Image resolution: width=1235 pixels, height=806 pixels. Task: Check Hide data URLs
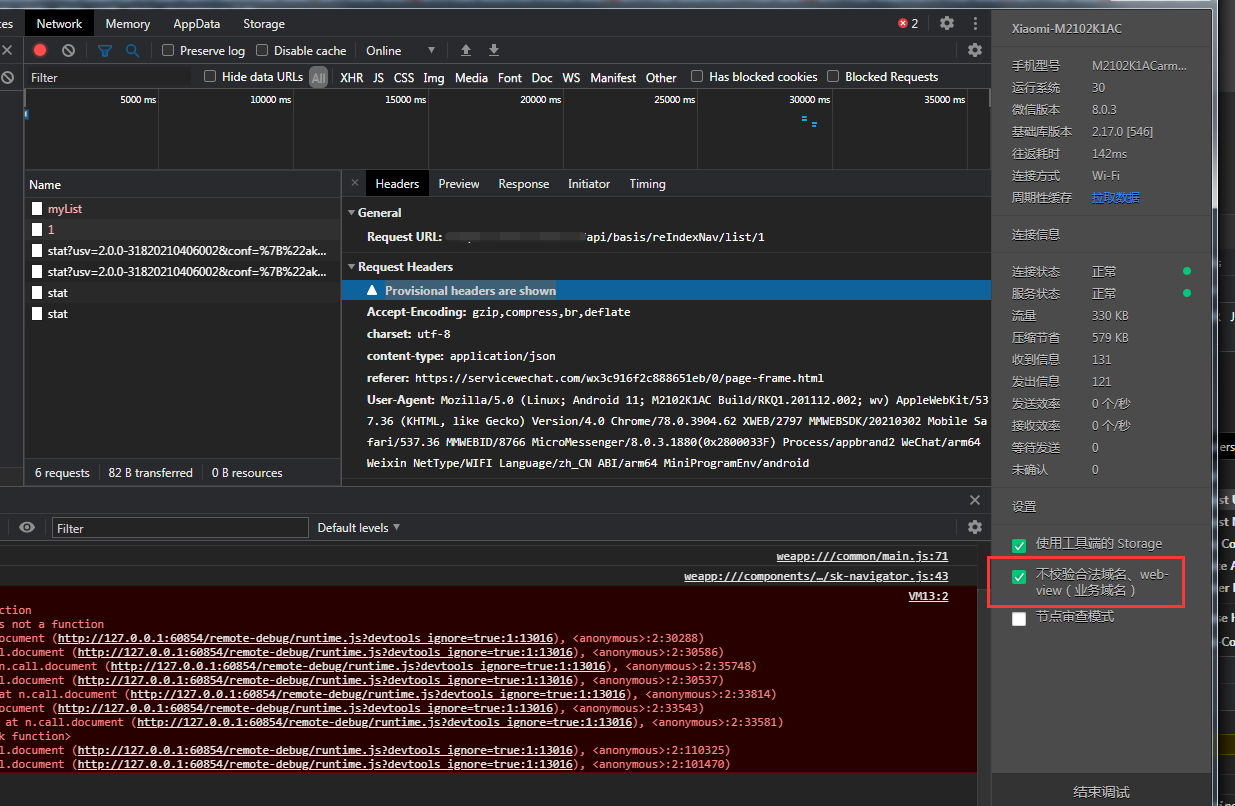tap(210, 76)
